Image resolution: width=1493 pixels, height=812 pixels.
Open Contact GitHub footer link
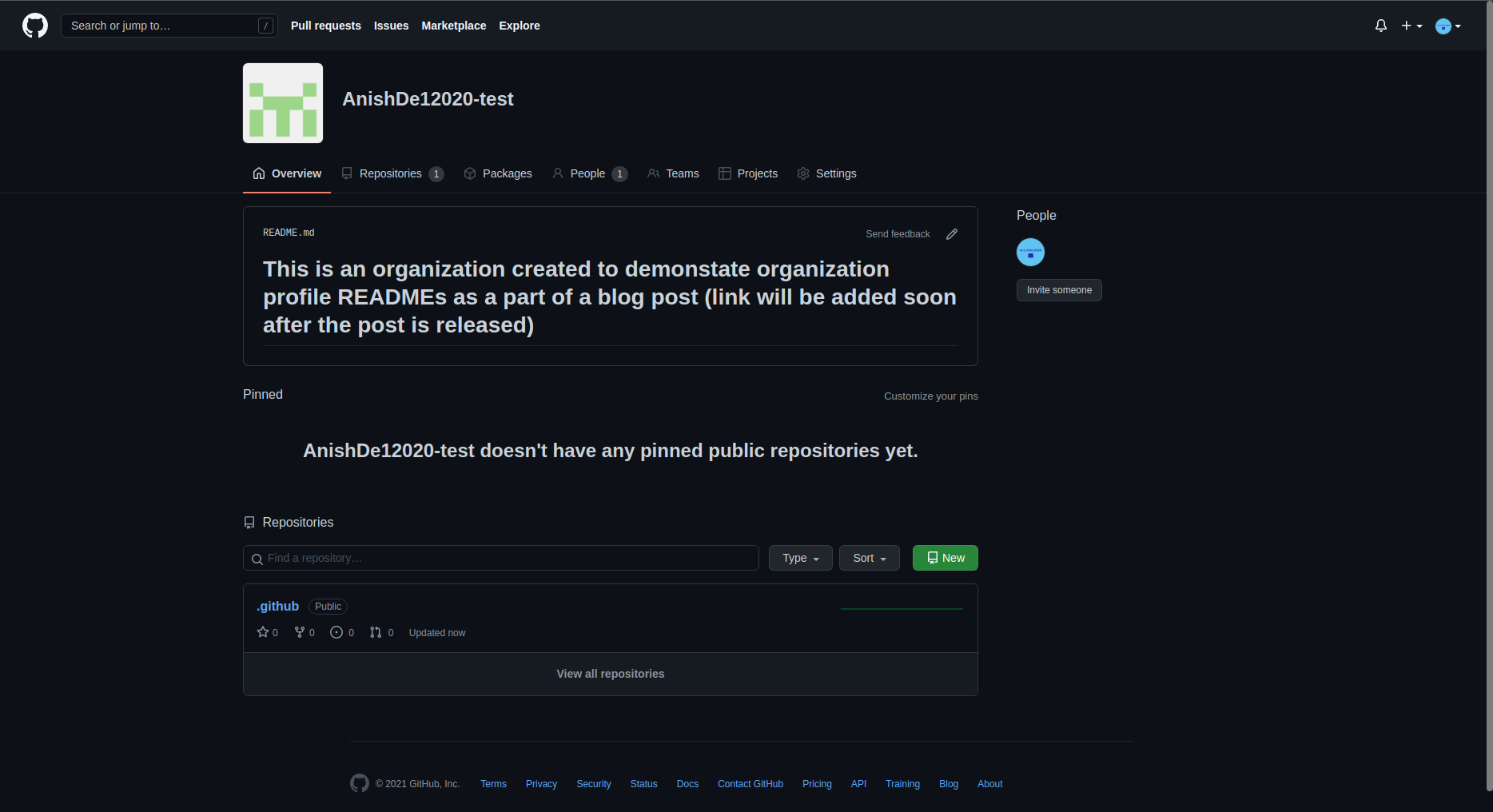point(750,784)
